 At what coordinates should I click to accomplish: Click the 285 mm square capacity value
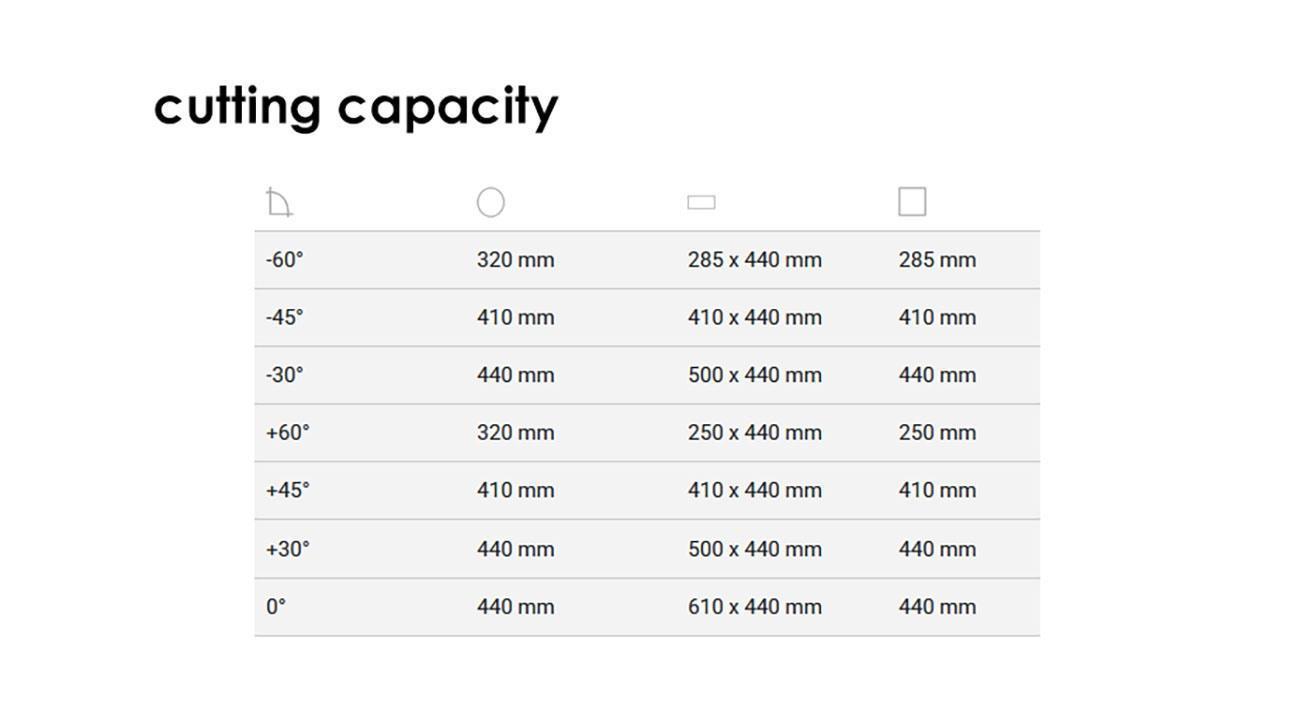click(937, 260)
